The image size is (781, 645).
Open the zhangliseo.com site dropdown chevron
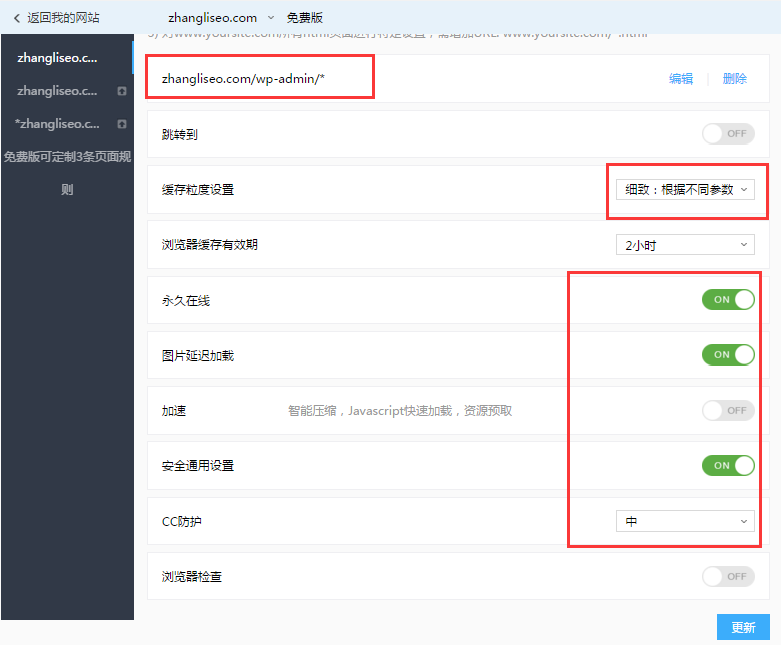click(271, 18)
